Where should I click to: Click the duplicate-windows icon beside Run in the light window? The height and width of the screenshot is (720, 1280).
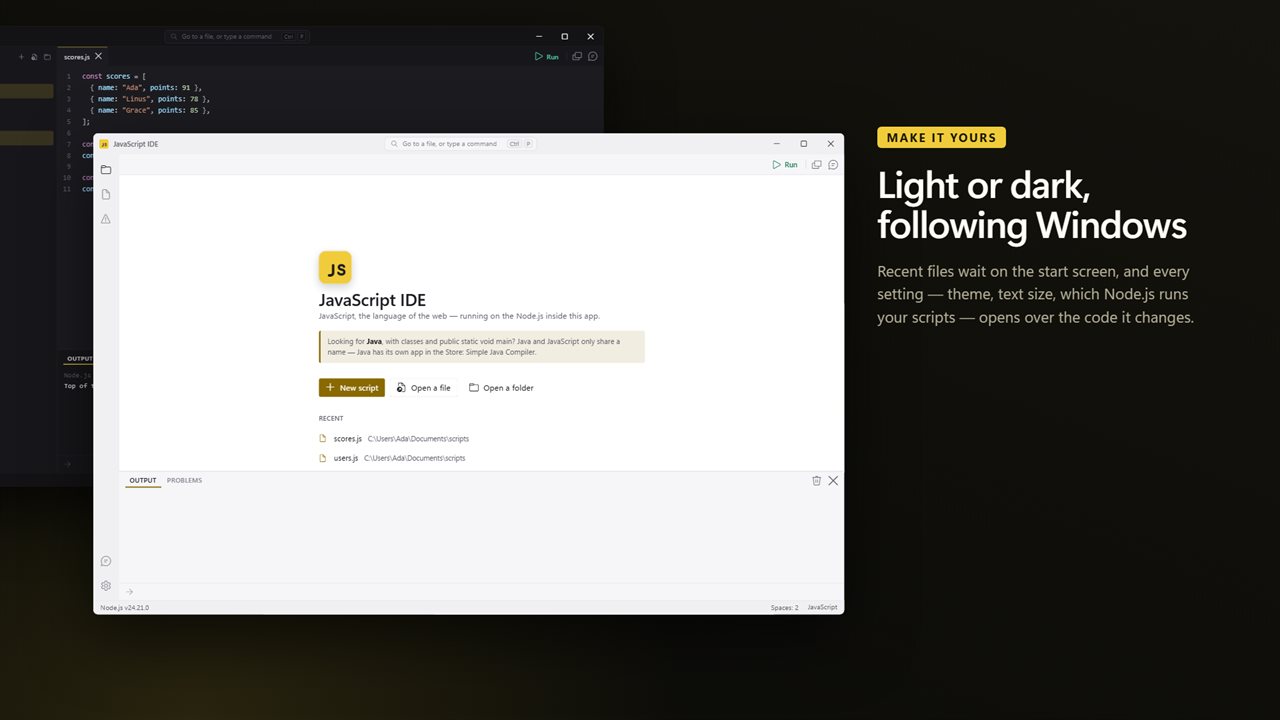[x=816, y=165]
